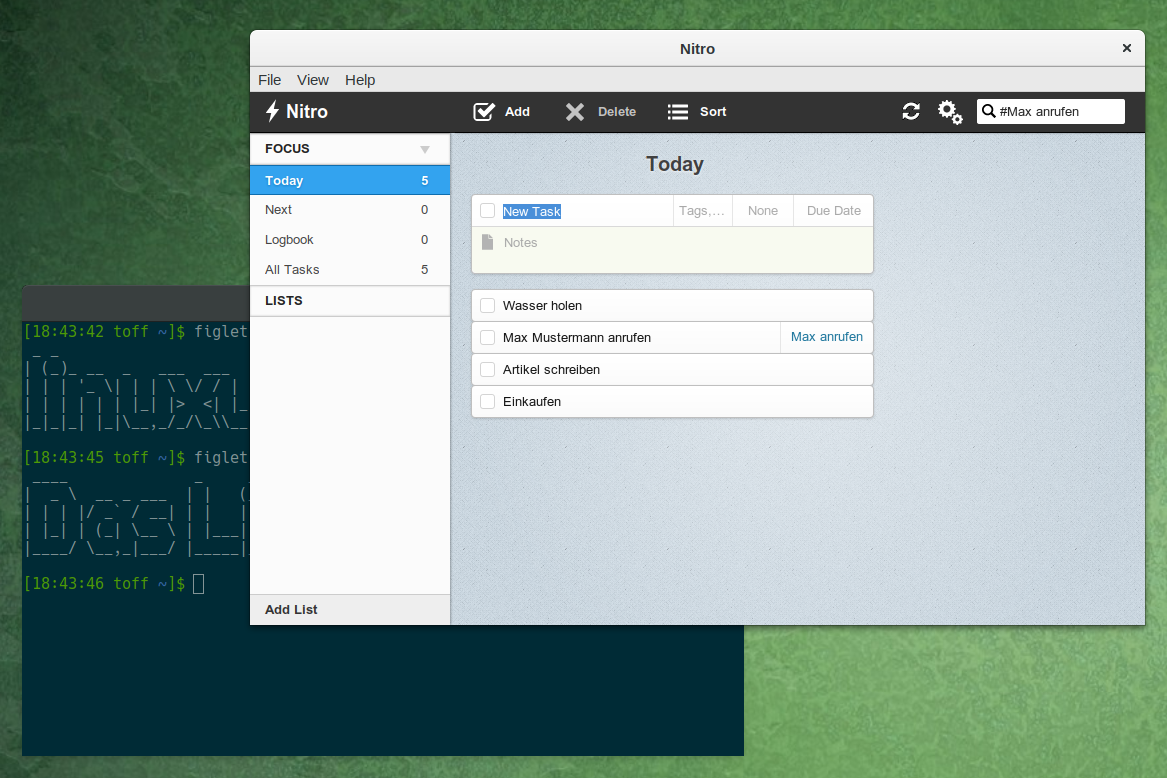1167x778 pixels.
Task: Select the Next list
Action: coord(350,210)
